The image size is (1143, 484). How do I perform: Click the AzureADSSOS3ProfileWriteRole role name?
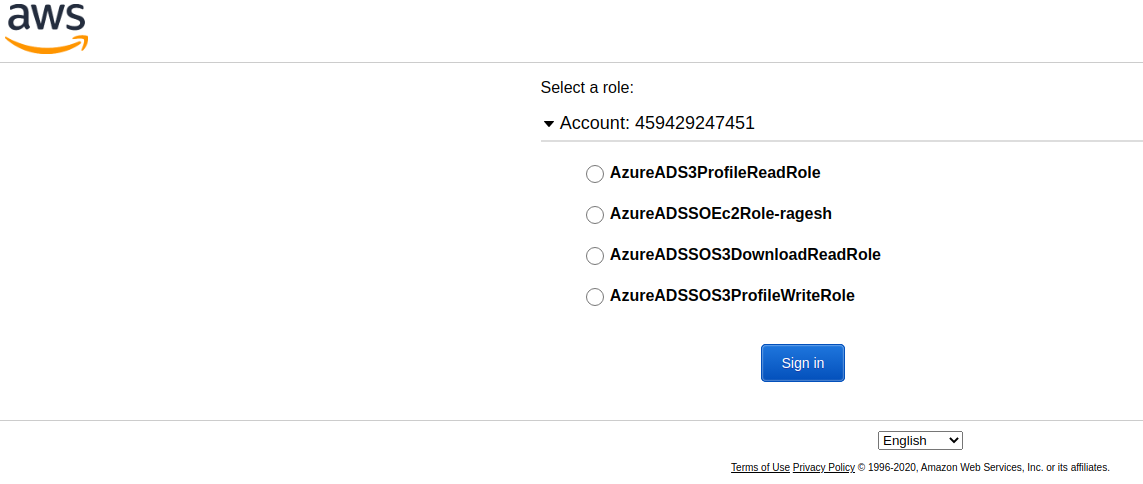pos(732,295)
